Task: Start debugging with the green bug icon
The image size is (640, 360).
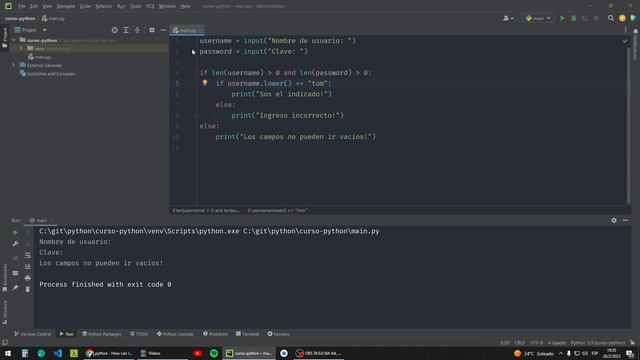Action: 573,18
